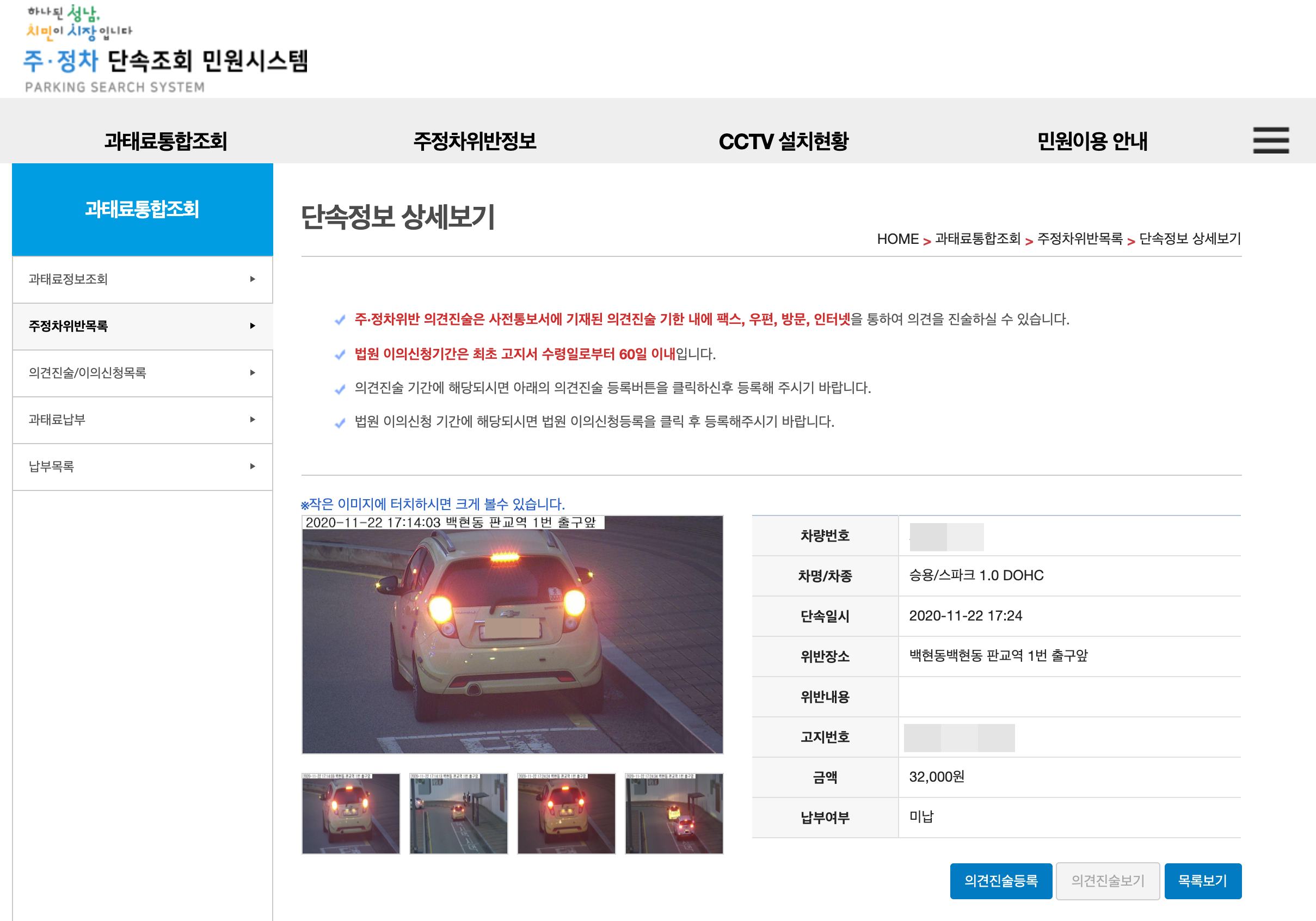The image size is (1316, 921).
Task: Expand arrow beside 의견진술/이의신청목록
Action: coord(252,373)
